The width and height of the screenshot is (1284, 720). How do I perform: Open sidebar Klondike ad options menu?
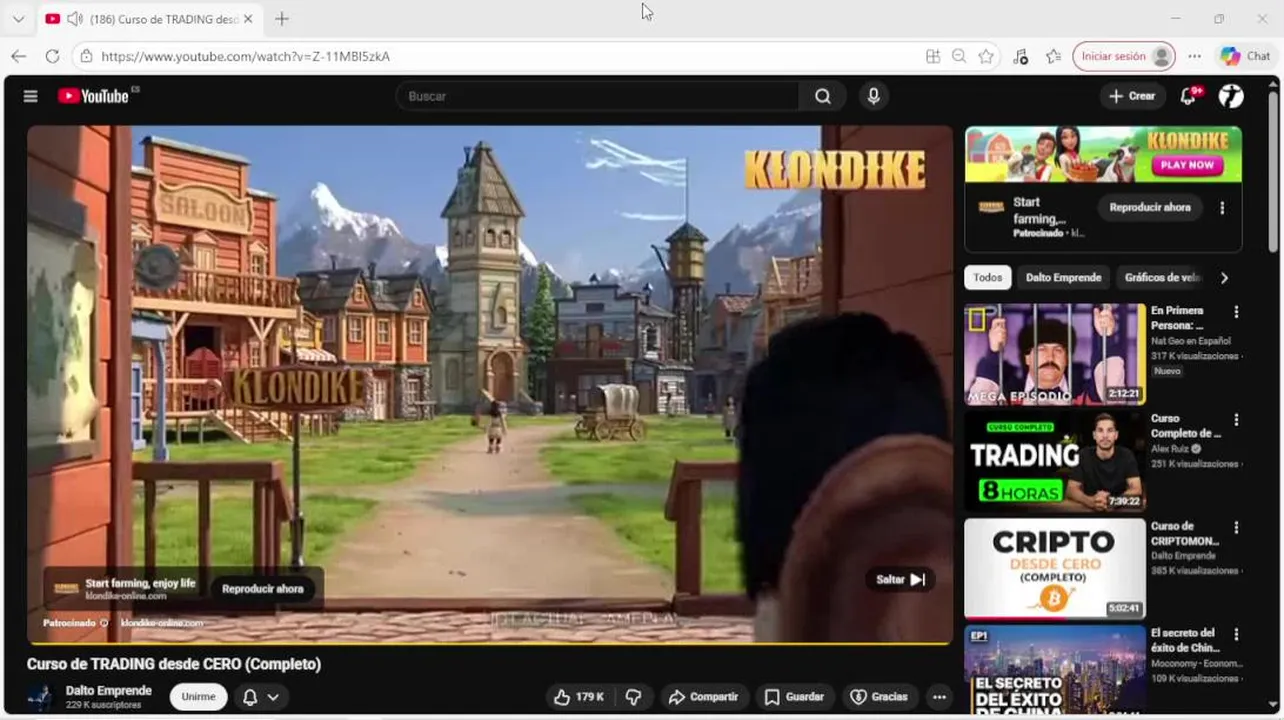pyautogui.click(x=1222, y=208)
